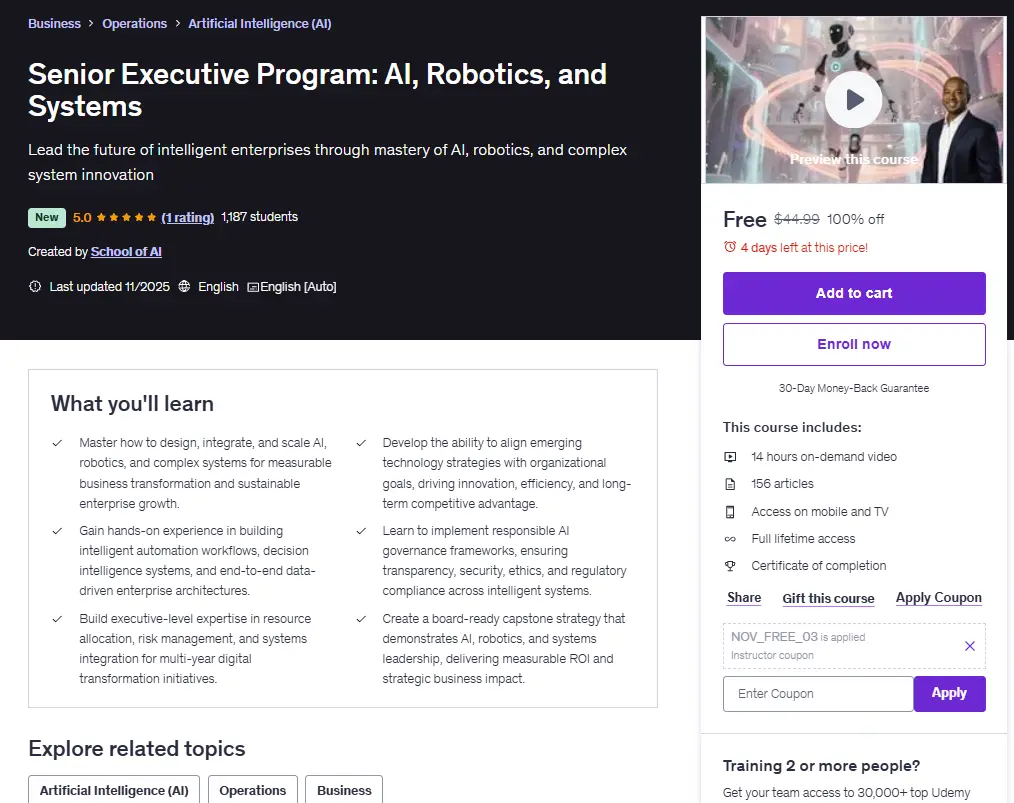
Task: Remove the applied NOV_FREE_03 coupon
Action: 969,646
